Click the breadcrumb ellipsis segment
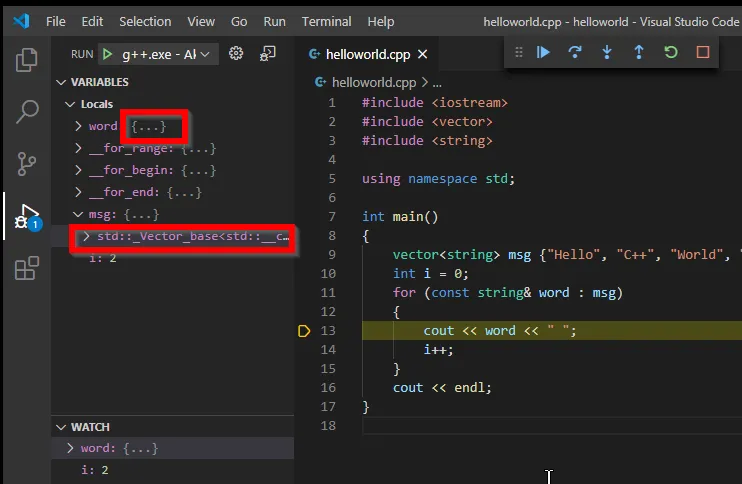The width and height of the screenshot is (742, 484). (x=437, y=83)
